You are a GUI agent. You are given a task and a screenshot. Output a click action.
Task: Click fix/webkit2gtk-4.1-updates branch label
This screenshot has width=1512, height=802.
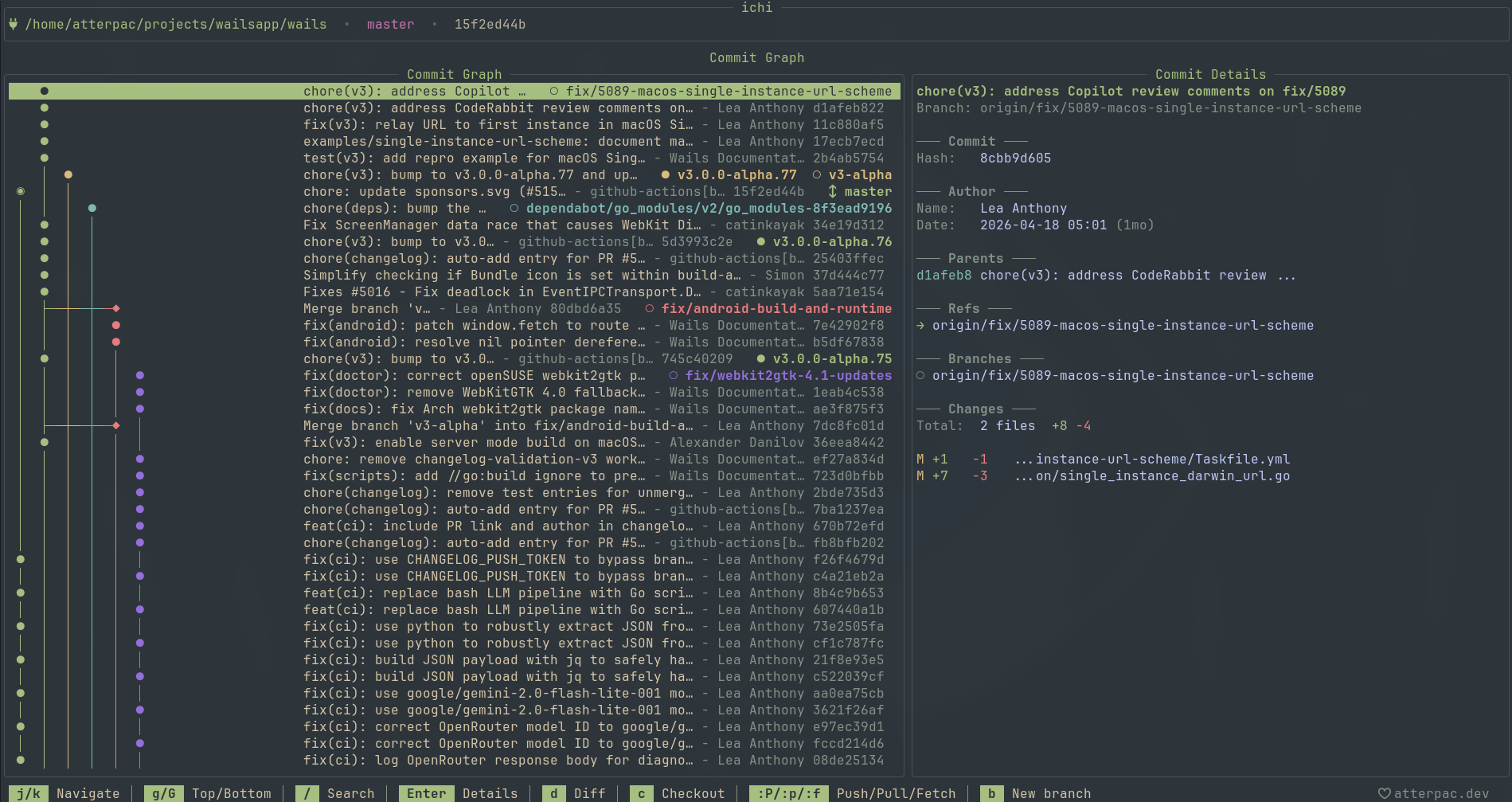click(x=788, y=375)
